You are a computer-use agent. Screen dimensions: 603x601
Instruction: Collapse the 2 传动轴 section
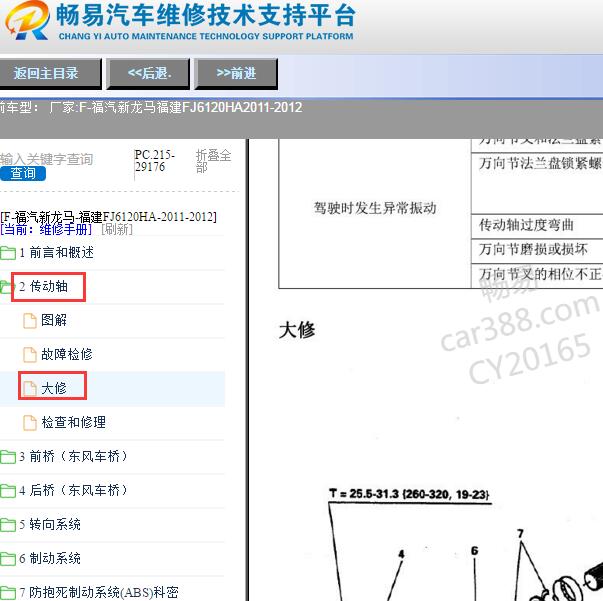[x=43, y=286]
